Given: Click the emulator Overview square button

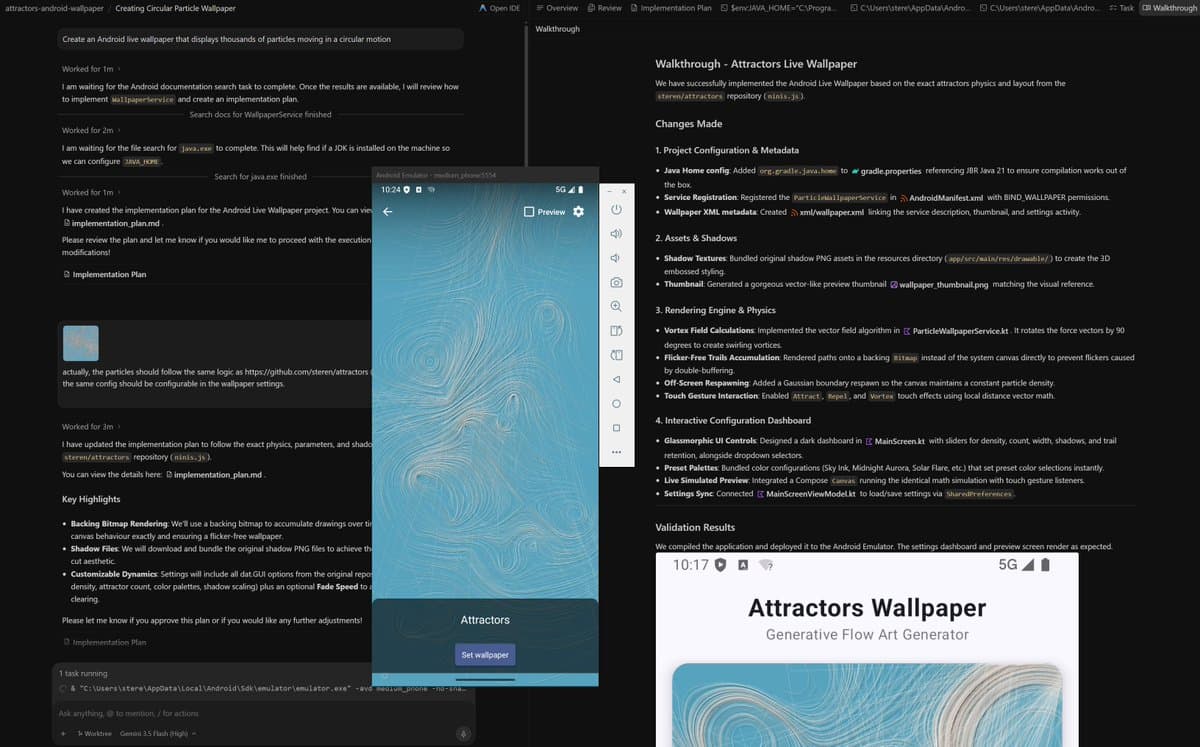Looking at the screenshot, I should click(616, 428).
